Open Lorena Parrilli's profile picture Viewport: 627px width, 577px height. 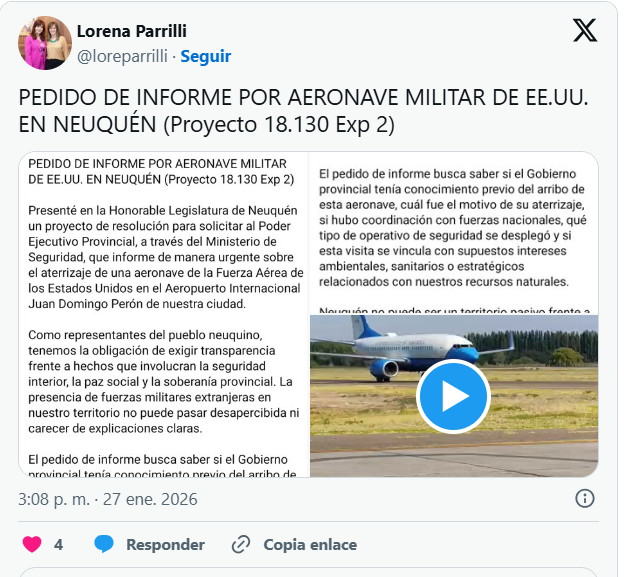pos(45,43)
